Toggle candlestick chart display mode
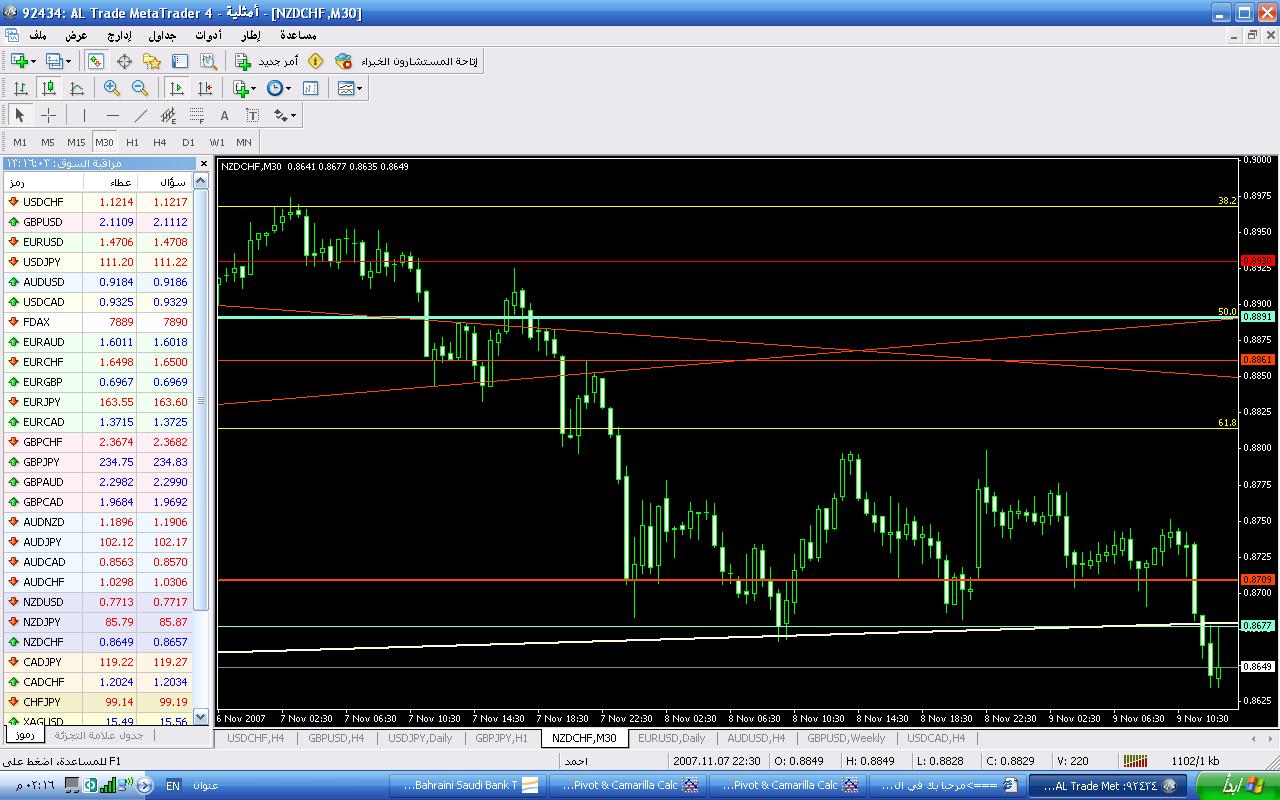 point(48,88)
